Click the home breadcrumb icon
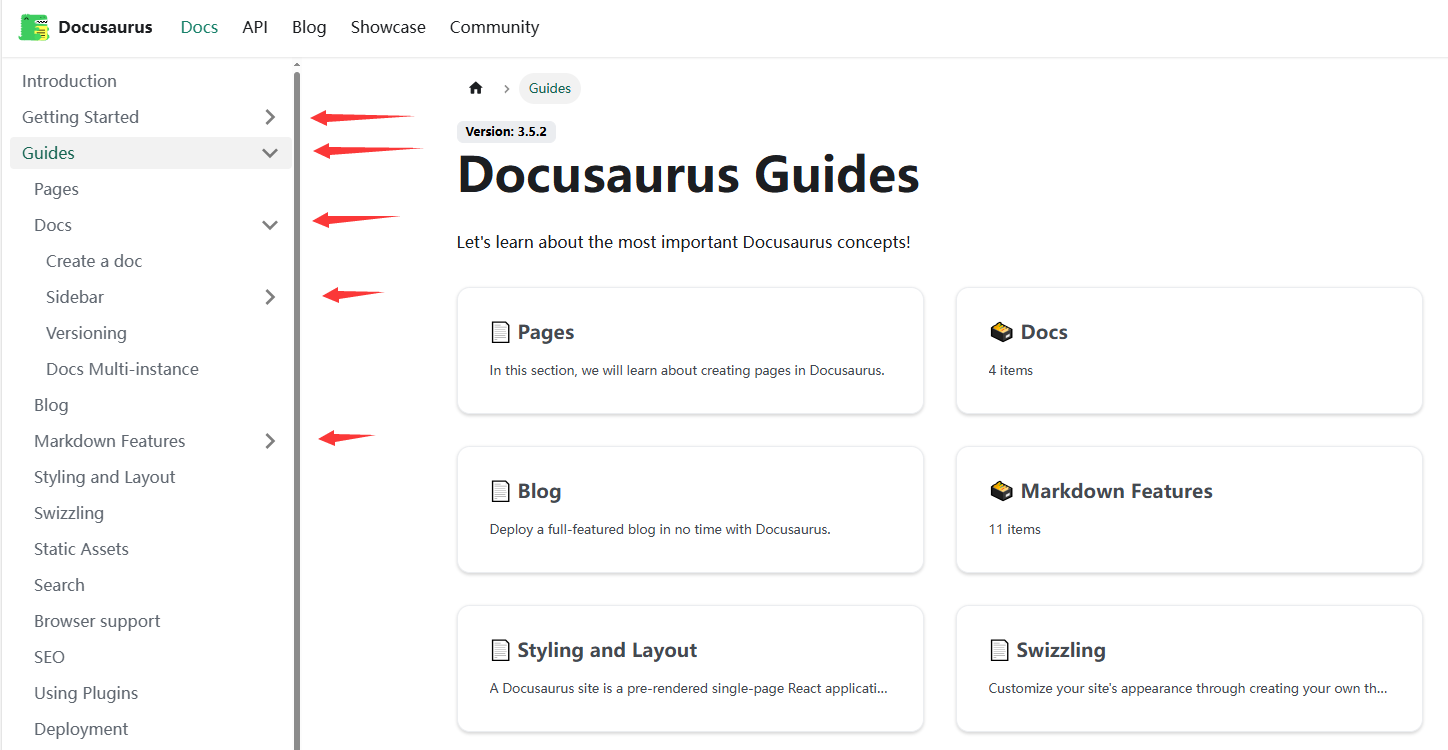The image size is (1448, 750). click(x=476, y=88)
